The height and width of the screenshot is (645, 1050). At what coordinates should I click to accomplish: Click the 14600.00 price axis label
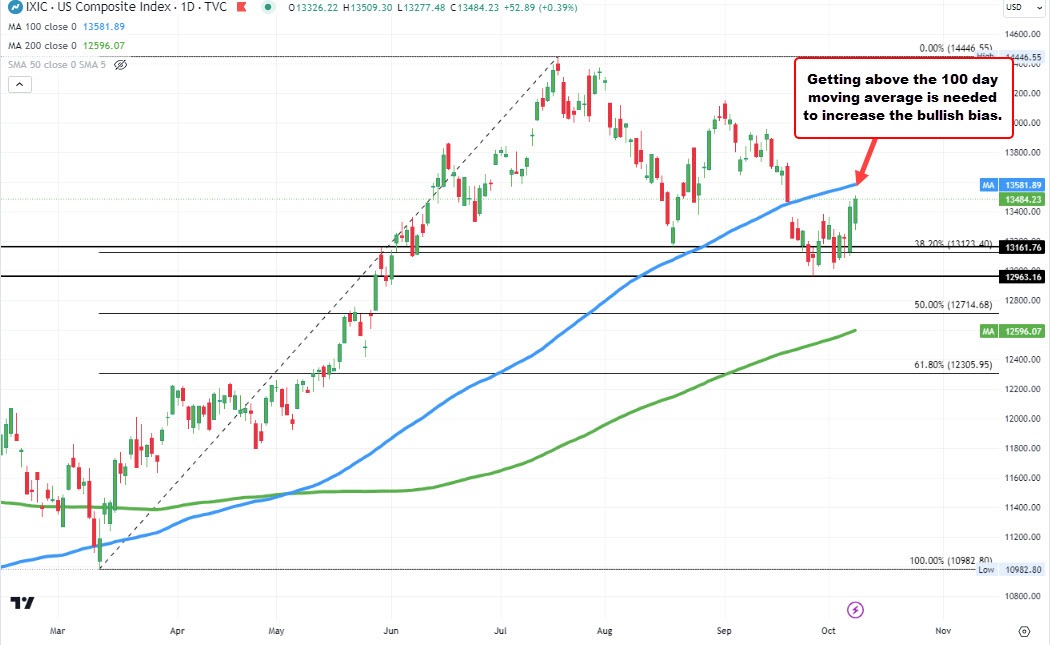click(1023, 34)
